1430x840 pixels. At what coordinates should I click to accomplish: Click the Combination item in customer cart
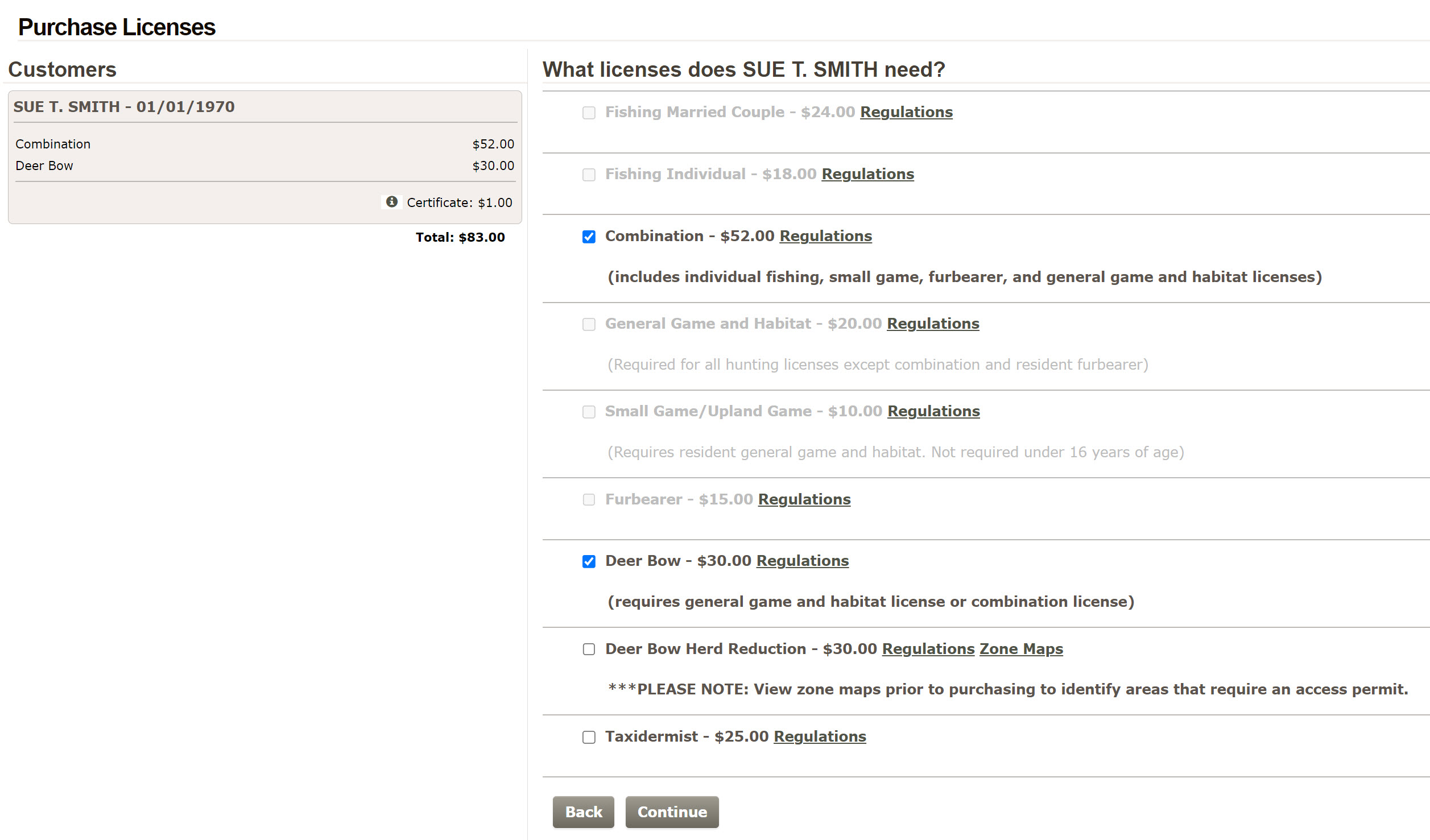pyautogui.click(x=53, y=144)
